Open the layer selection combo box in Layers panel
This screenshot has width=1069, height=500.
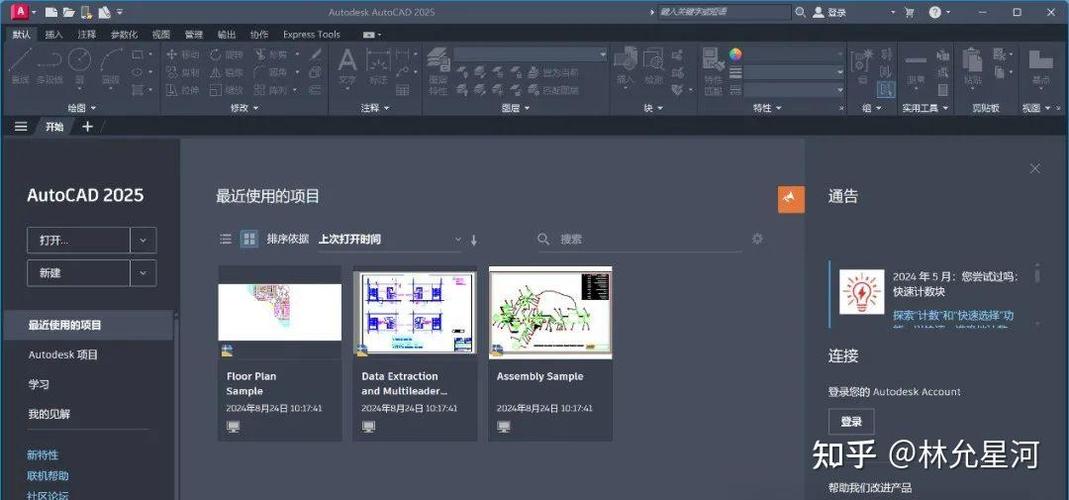pyautogui.click(x=530, y=54)
